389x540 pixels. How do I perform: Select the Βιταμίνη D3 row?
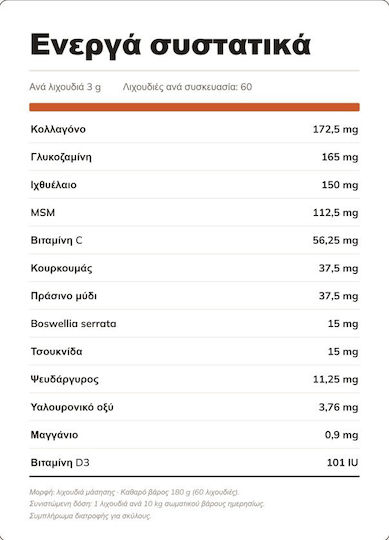click(x=194, y=463)
